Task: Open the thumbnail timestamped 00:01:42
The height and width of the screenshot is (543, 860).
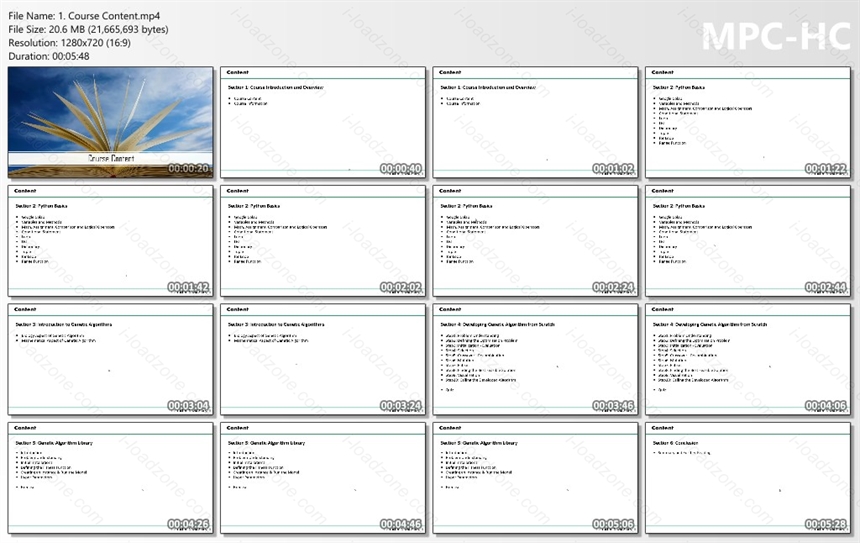Action: tap(110, 241)
